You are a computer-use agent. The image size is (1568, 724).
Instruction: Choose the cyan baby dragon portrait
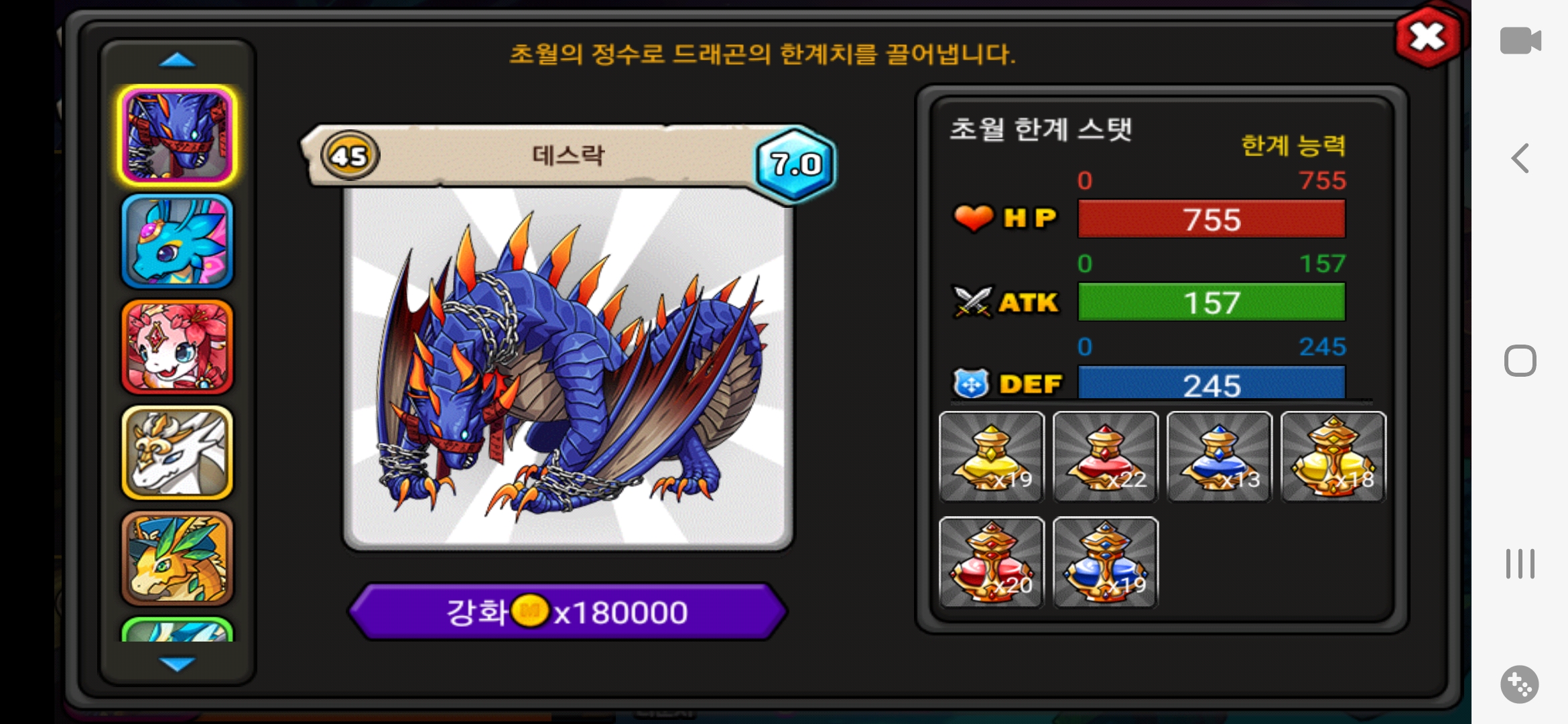(x=177, y=241)
